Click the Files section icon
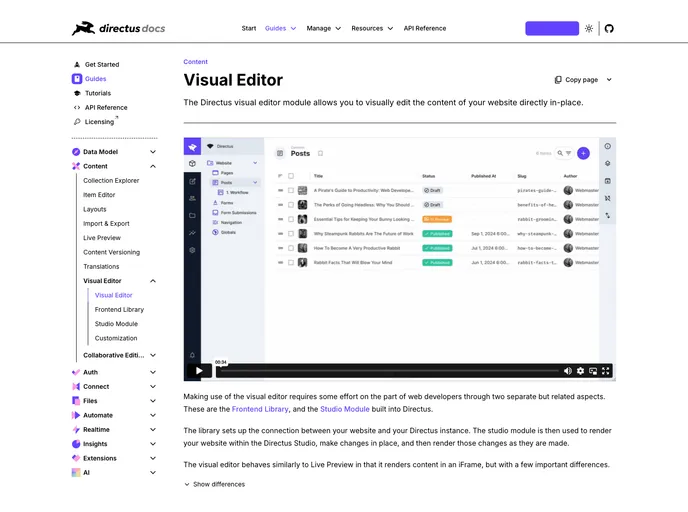The height and width of the screenshot is (512, 688). (x=76, y=401)
